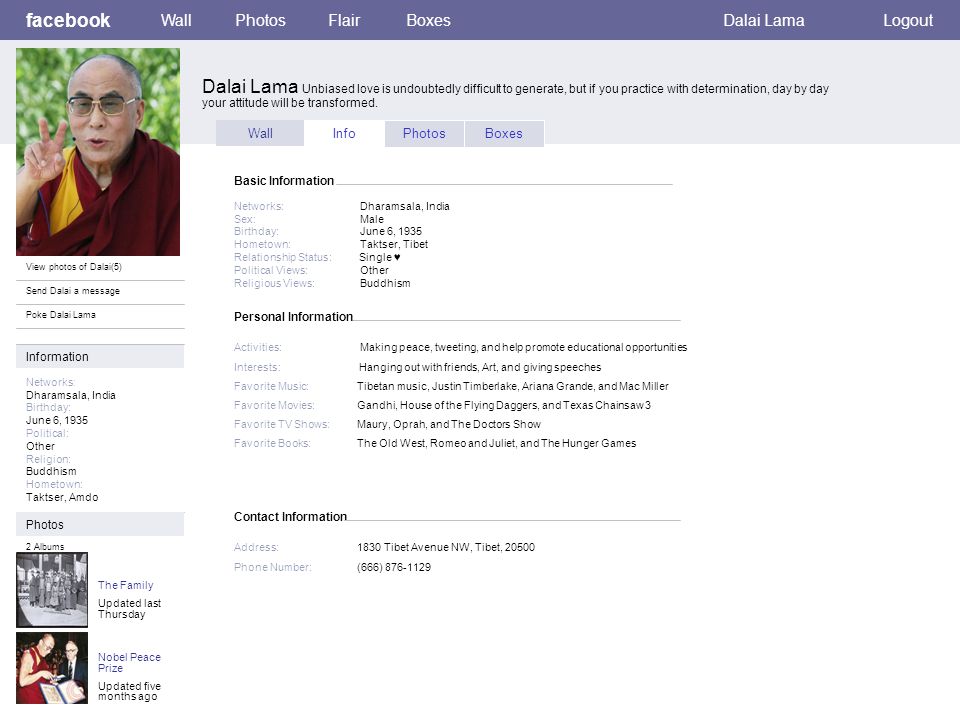This screenshot has height=720, width=960.
Task: Open Flair in the top navigation bar
Action: click(344, 20)
